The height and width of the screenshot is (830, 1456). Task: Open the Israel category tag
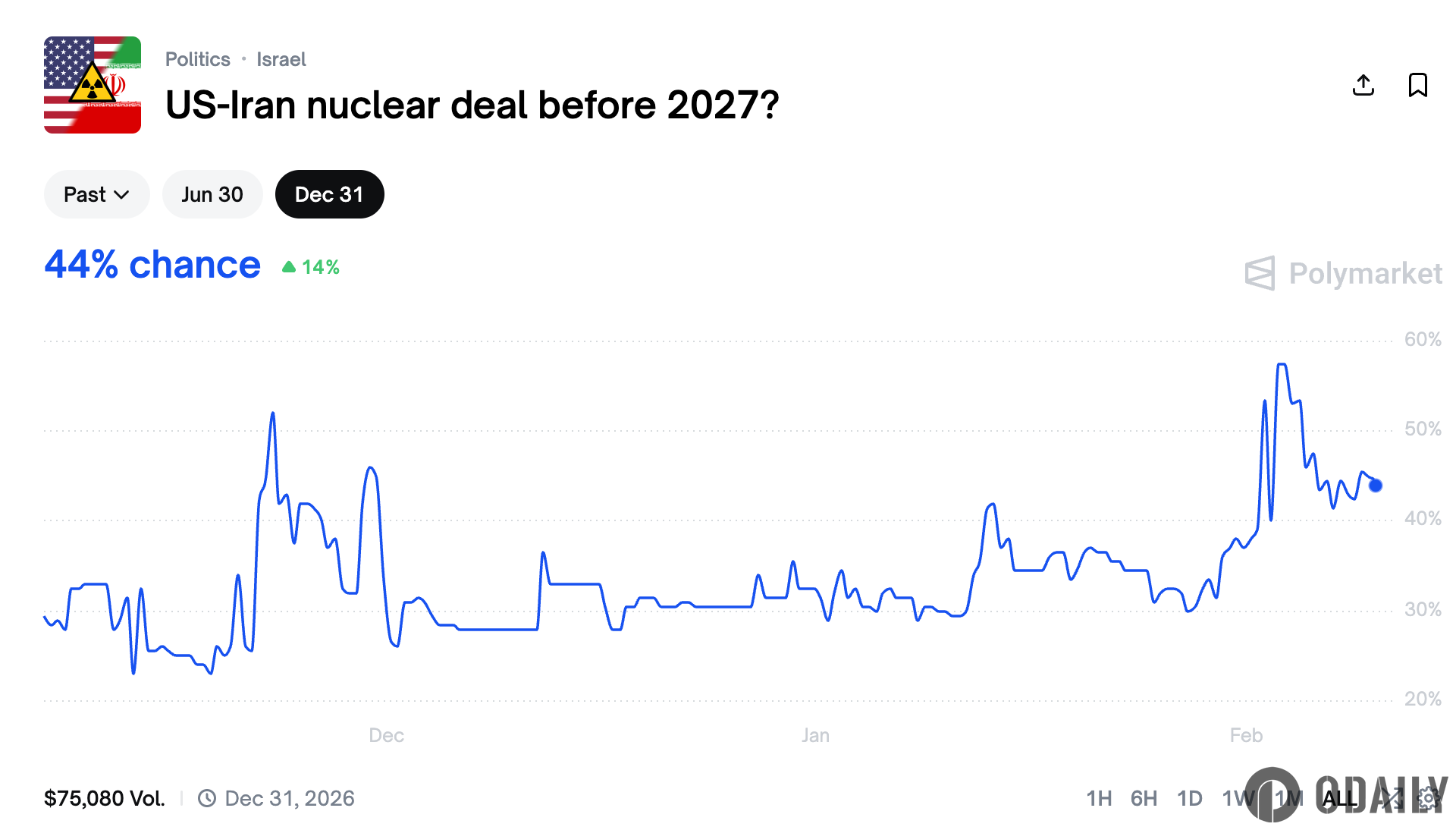click(281, 59)
